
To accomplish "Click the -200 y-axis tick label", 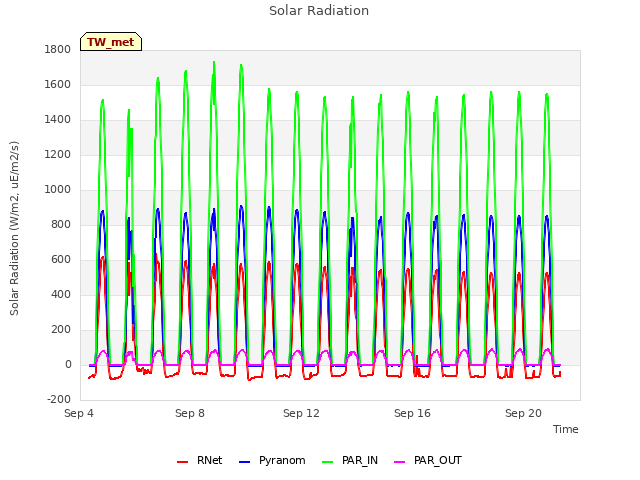I will (59, 400).
